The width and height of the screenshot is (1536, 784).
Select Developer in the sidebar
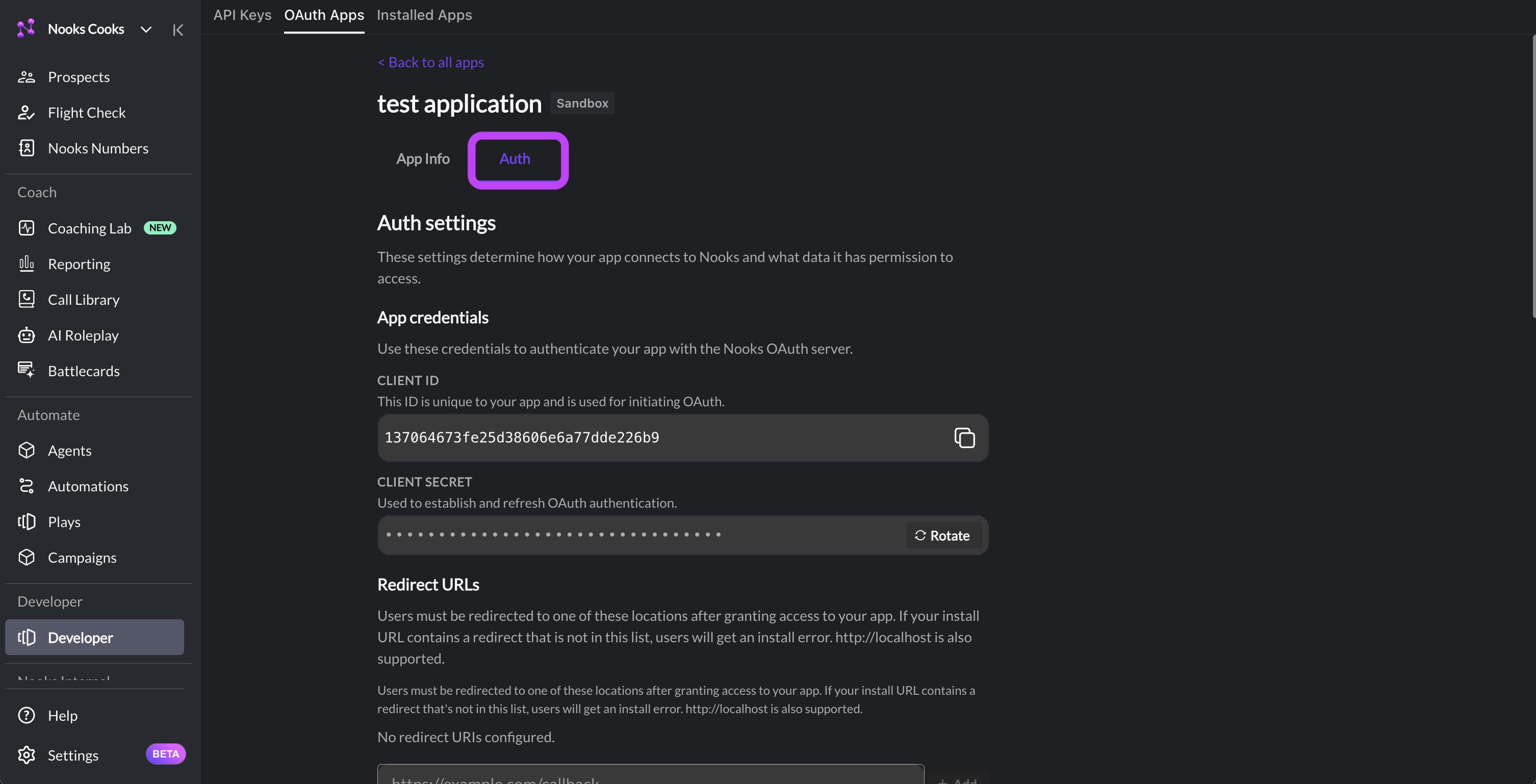(94, 637)
